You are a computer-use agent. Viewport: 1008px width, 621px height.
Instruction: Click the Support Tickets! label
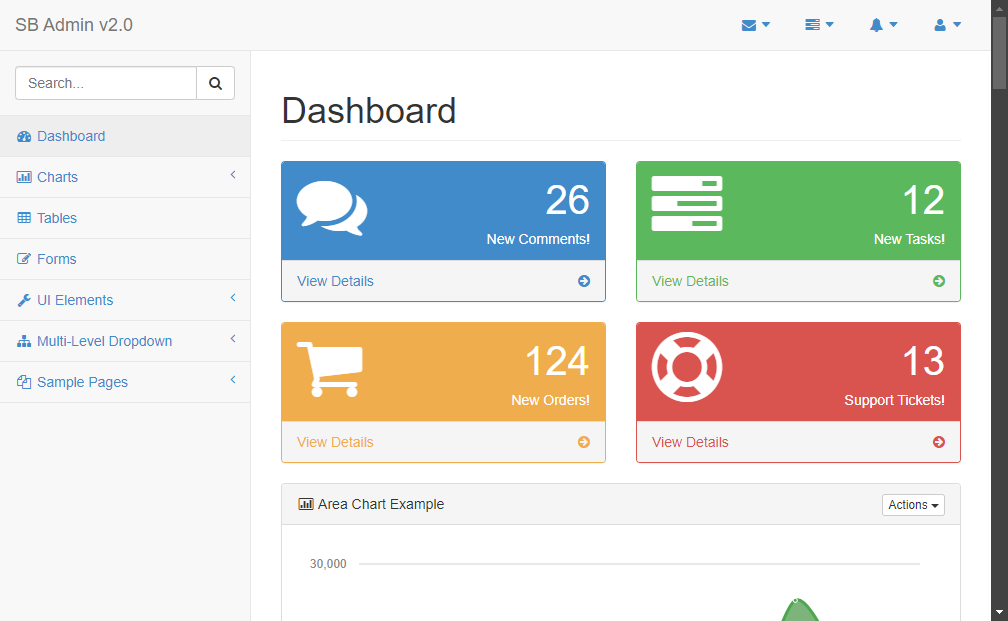[894, 400]
